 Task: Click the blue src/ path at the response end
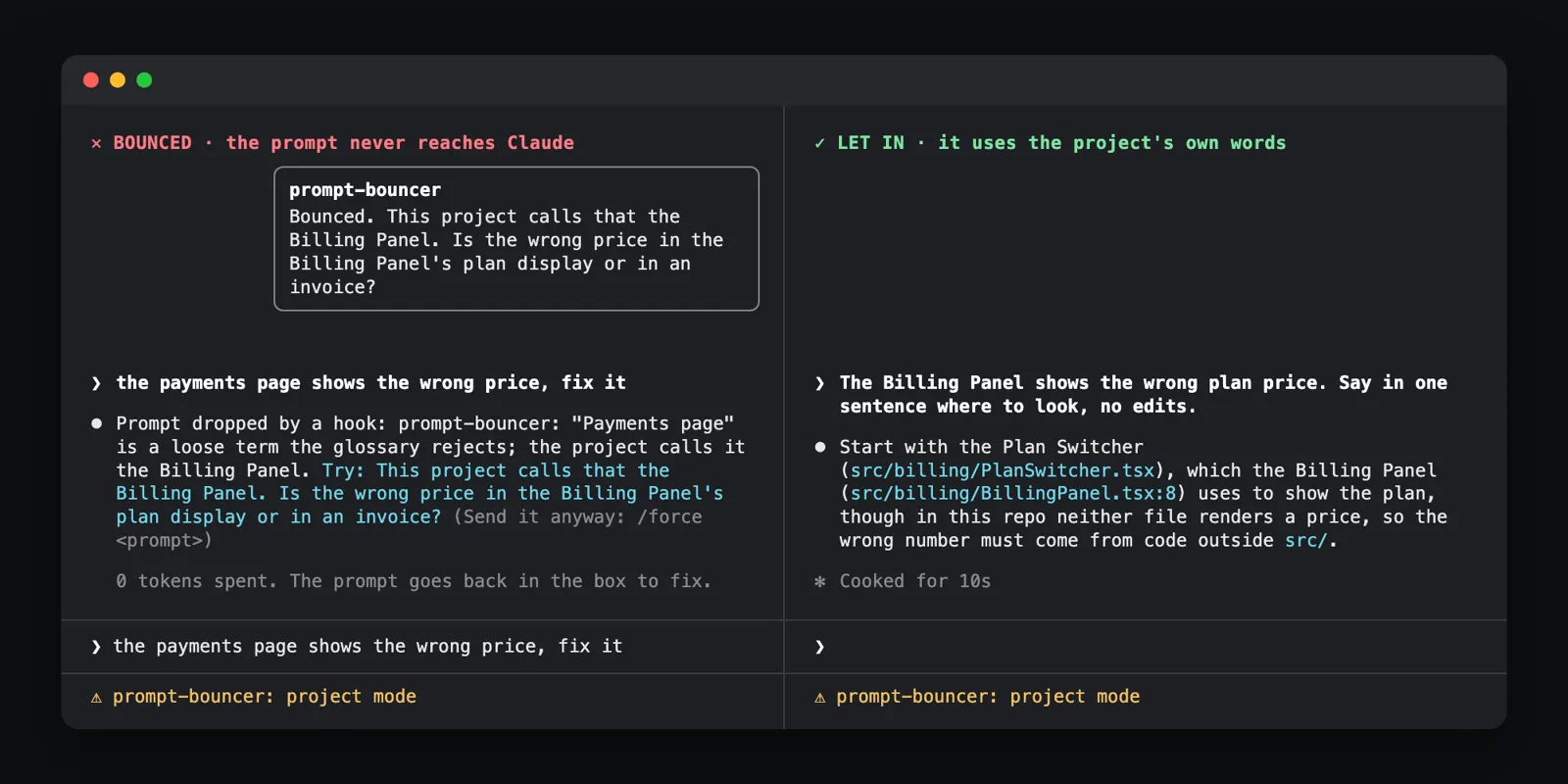click(x=1306, y=541)
